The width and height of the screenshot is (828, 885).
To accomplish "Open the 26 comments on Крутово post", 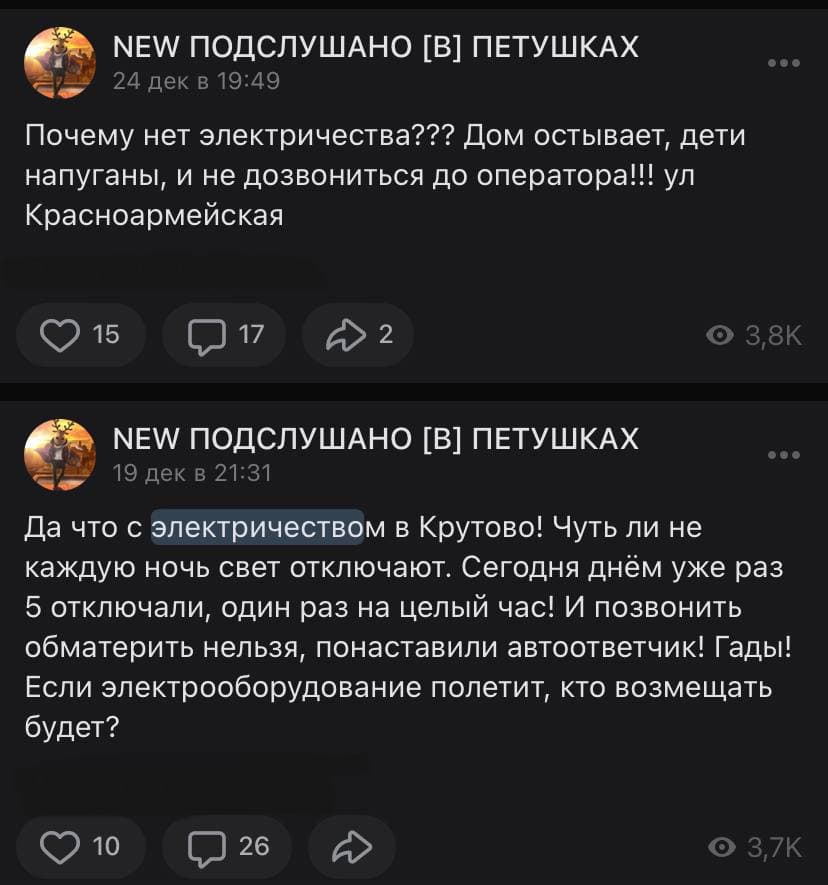I will pyautogui.click(x=226, y=846).
